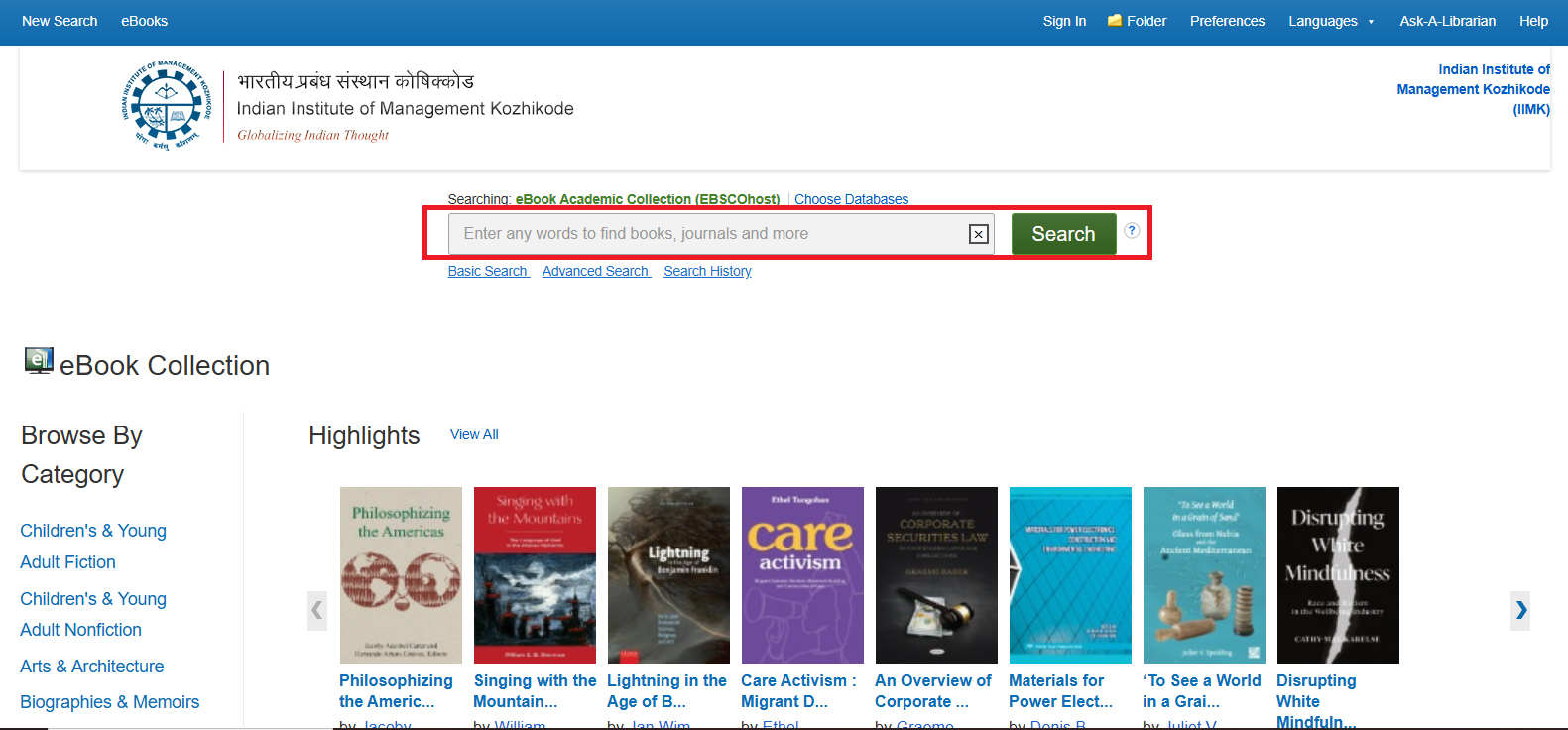Image resolution: width=1568 pixels, height=730 pixels.
Task: Open the Preferences menu item
Action: (x=1227, y=21)
